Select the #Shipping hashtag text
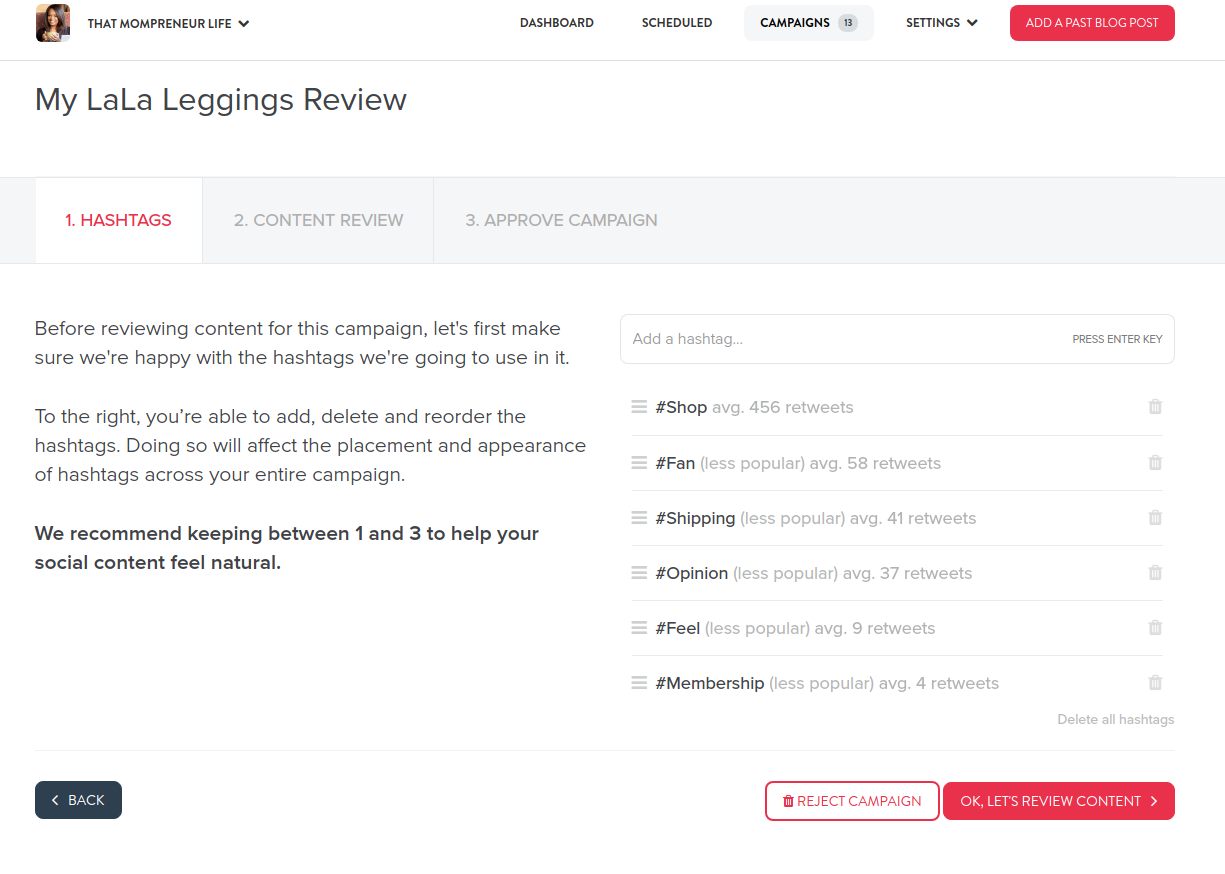 [x=695, y=518]
